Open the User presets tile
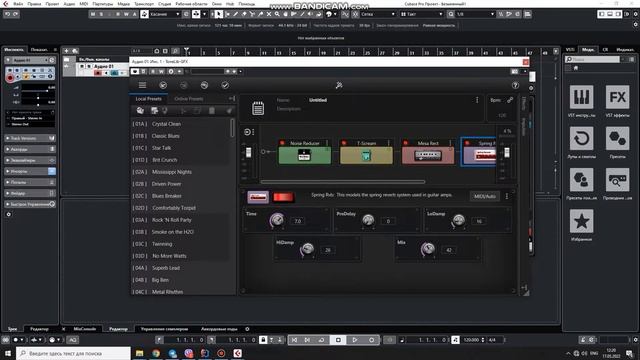Image resolution: width=640 pixels, height=360 pixels. pos(582,180)
